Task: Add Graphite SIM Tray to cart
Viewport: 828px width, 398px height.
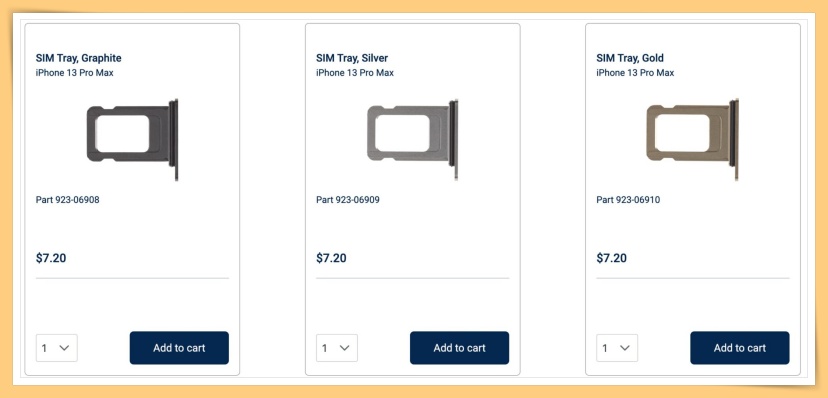Action: click(179, 348)
